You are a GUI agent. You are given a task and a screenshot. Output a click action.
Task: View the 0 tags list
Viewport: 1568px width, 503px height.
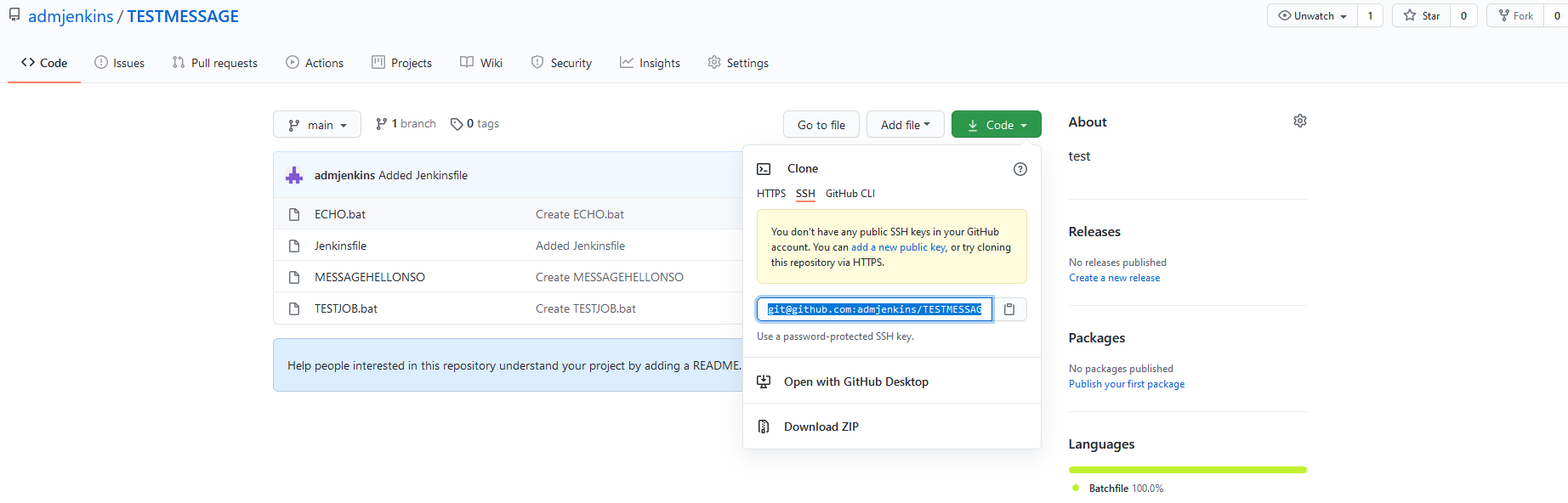[x=474, y=124]
